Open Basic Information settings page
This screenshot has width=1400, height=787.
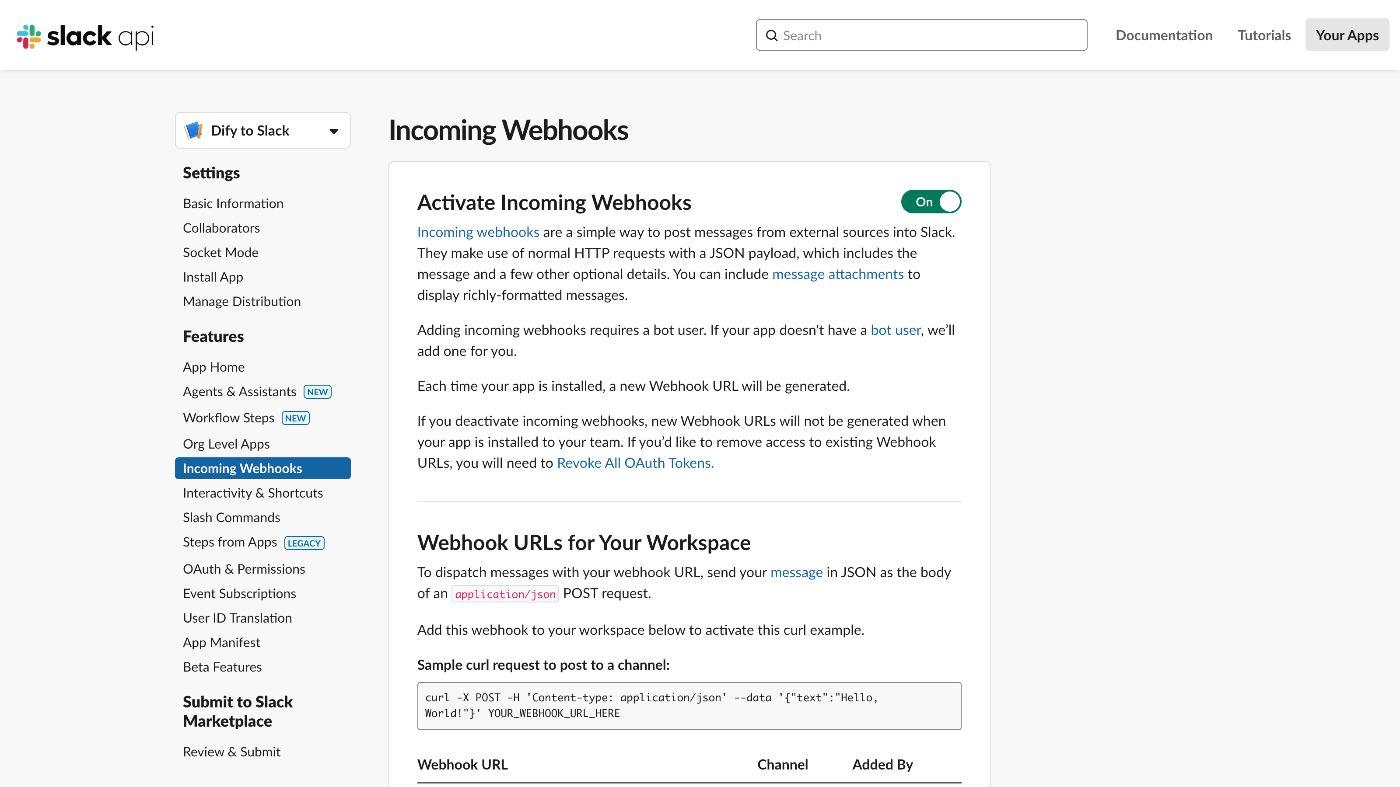click(233, 203)
